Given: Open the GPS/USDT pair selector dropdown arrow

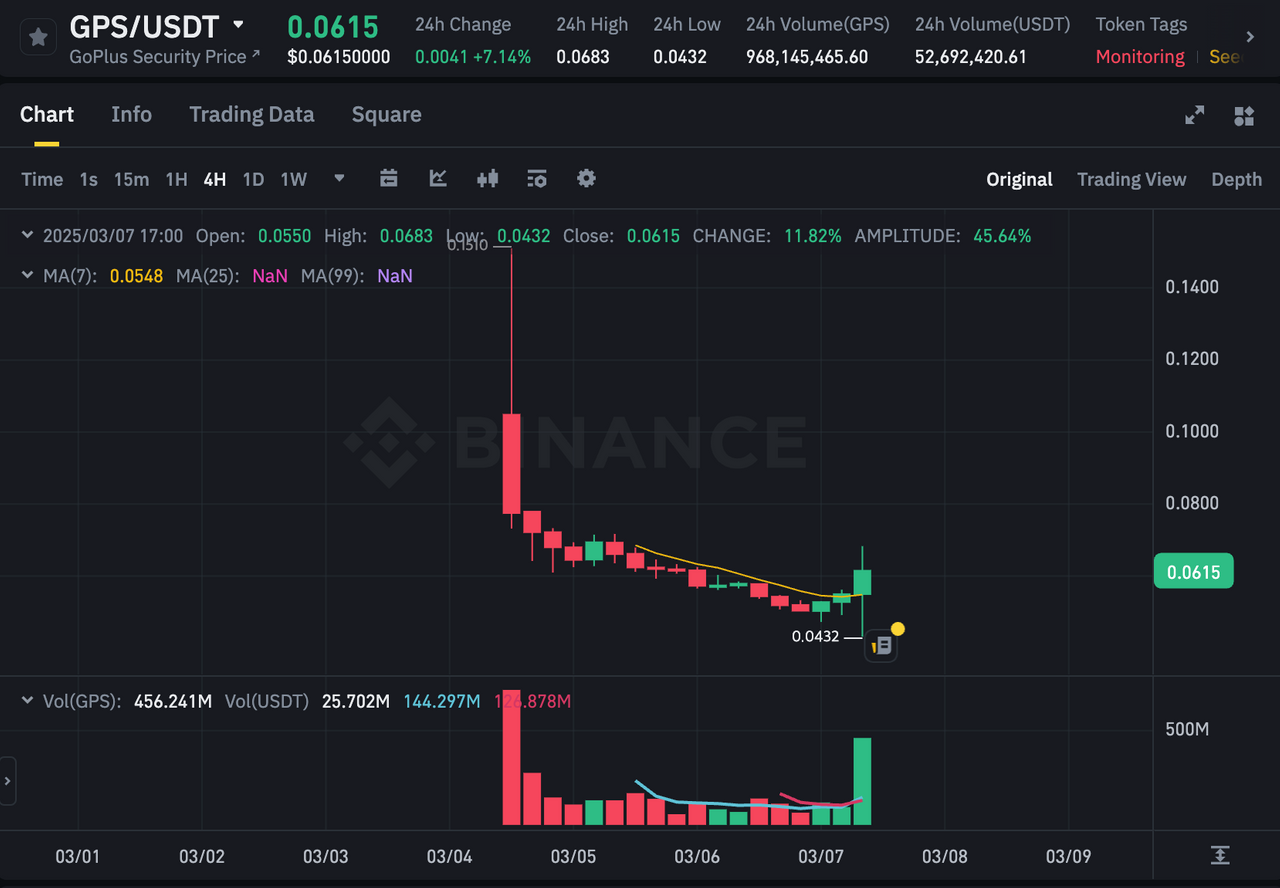Looking at the screenshot, I should [238, 24].
